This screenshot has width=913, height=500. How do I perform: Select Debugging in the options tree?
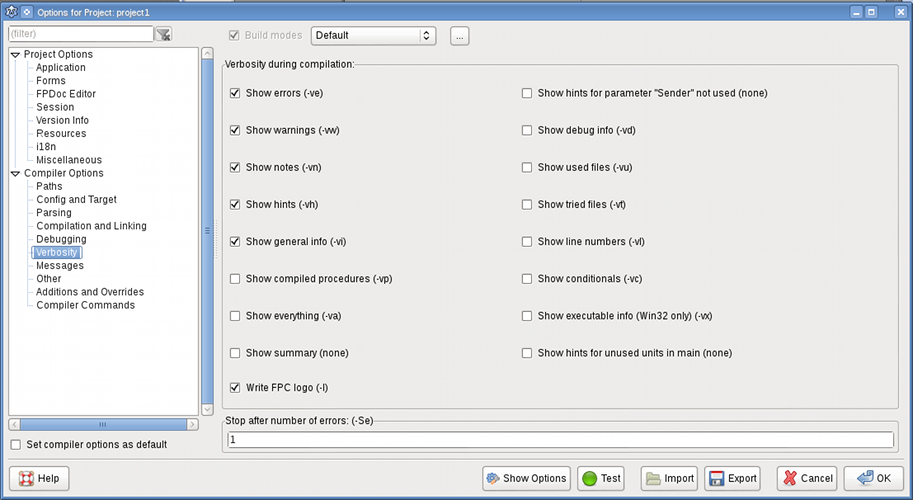61,240
